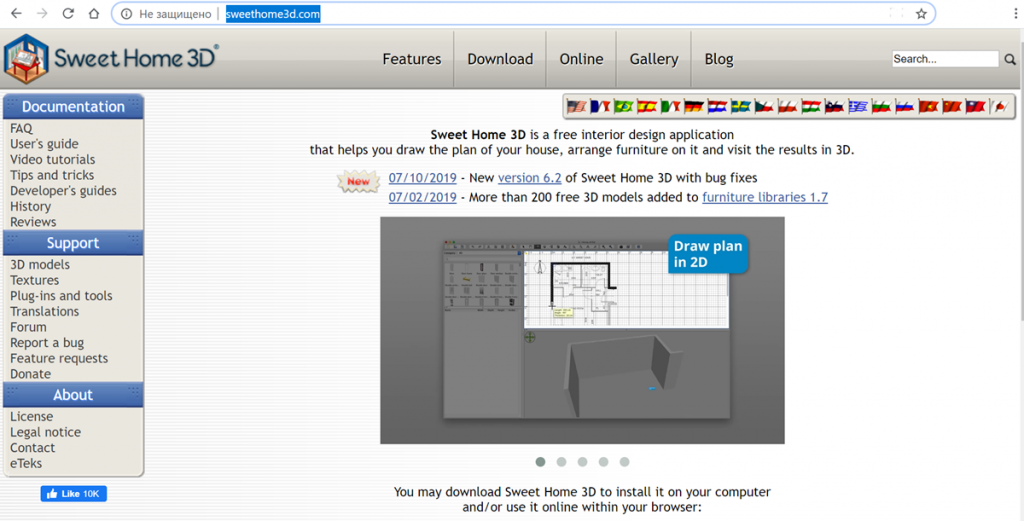Choose the China flag language
1024x521 pixels.
(952, 106)
